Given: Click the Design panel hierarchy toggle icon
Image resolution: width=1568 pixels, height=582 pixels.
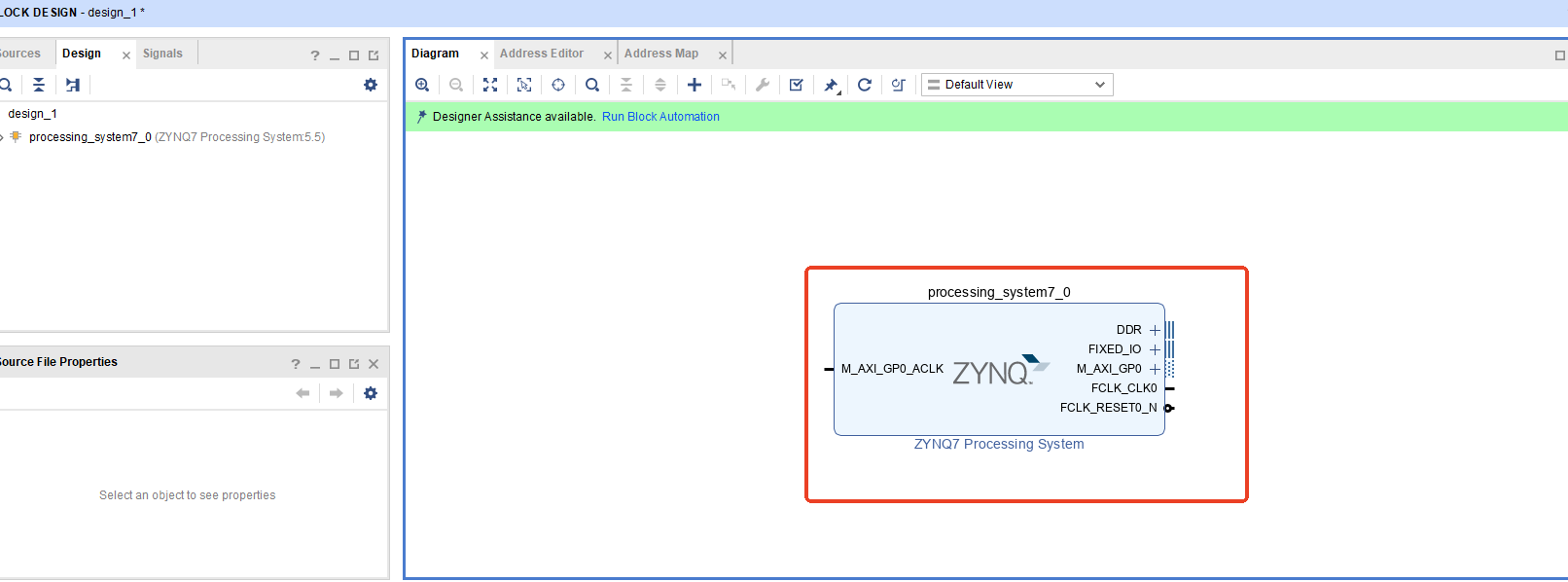Looking at the screenshot, I should pos(73,85).
